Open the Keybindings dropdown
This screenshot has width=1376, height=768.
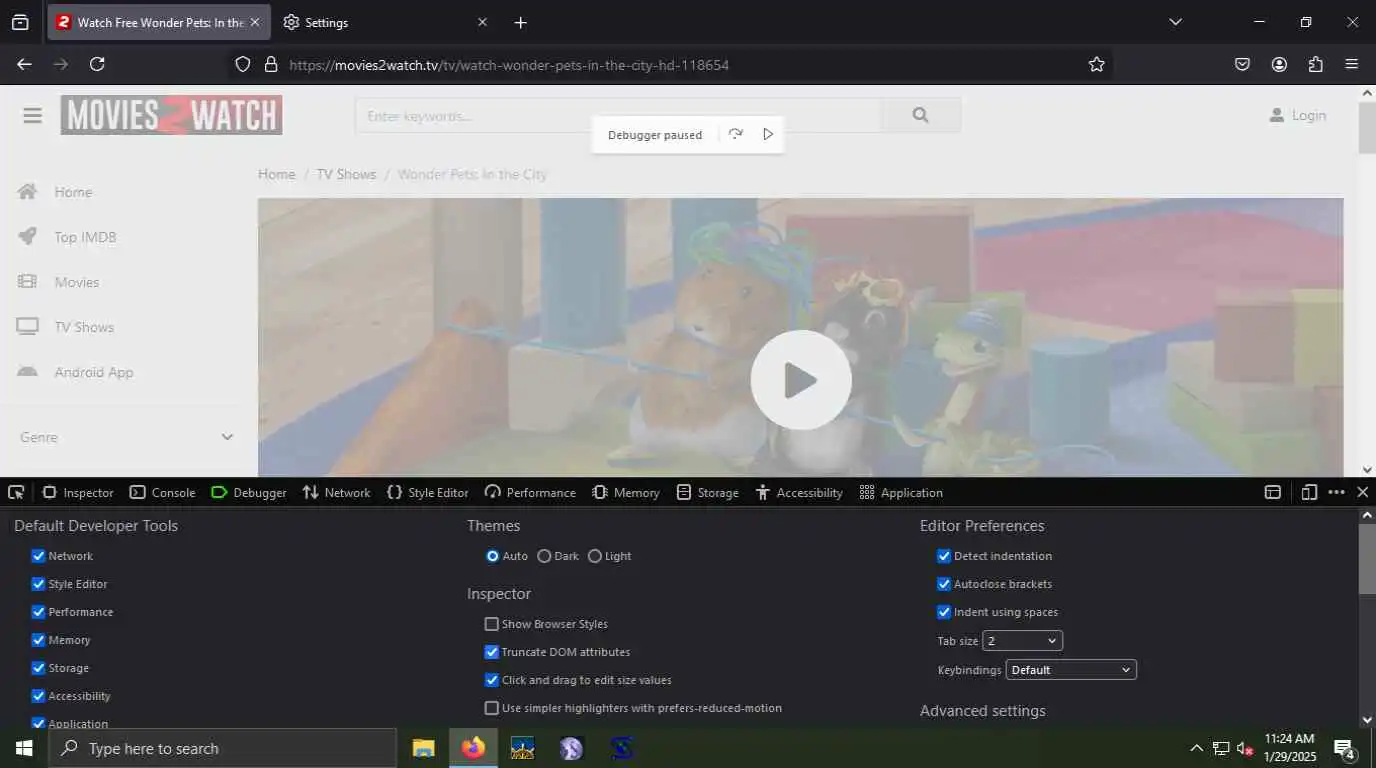(x=1071, y=670)
